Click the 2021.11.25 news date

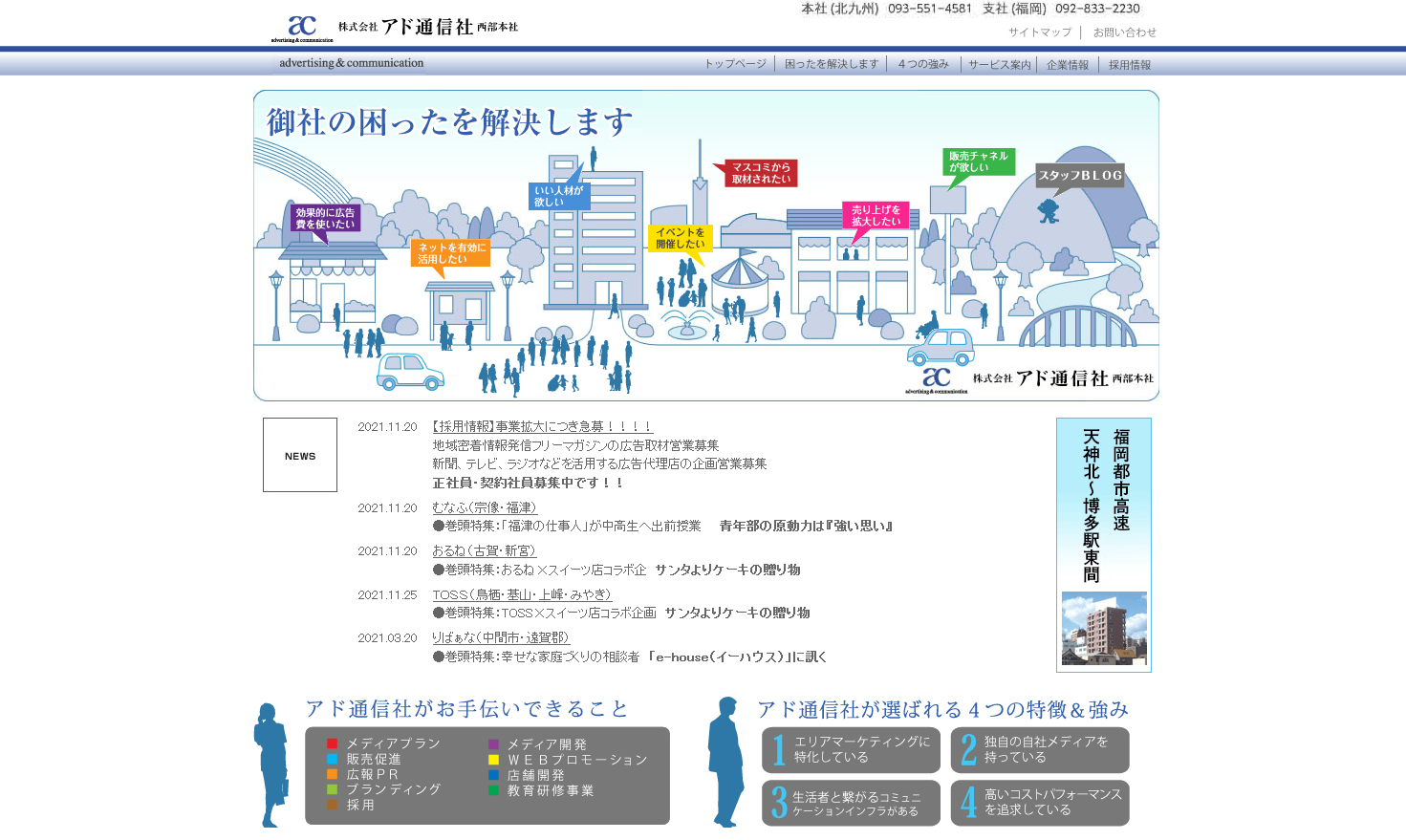[387, 594]
